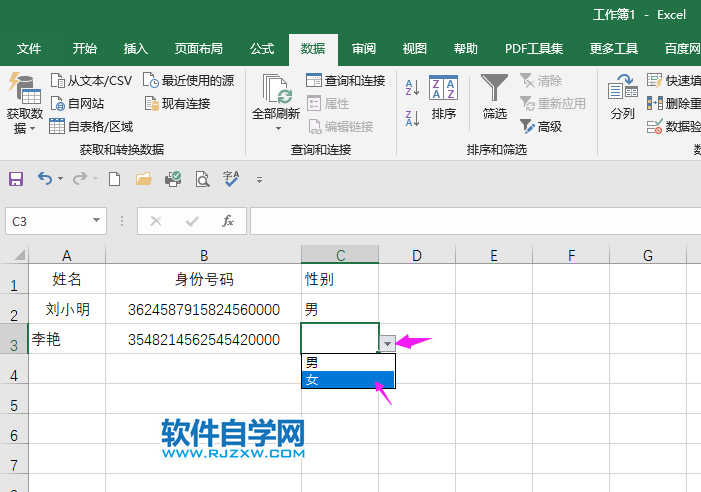
Task: Select cell containing 刘小明
Action: point(67,309)
